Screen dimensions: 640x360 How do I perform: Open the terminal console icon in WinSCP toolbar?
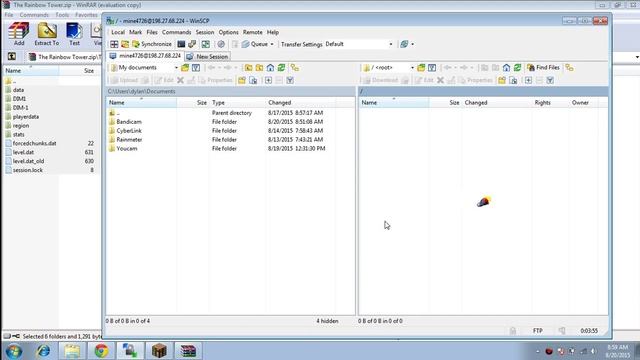pyautogui.click(x=181, y=44)
